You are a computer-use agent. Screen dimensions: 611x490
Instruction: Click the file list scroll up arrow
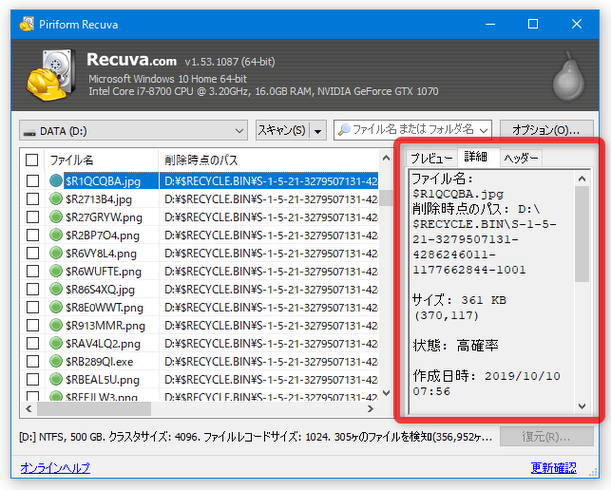[x=386, y=158]
